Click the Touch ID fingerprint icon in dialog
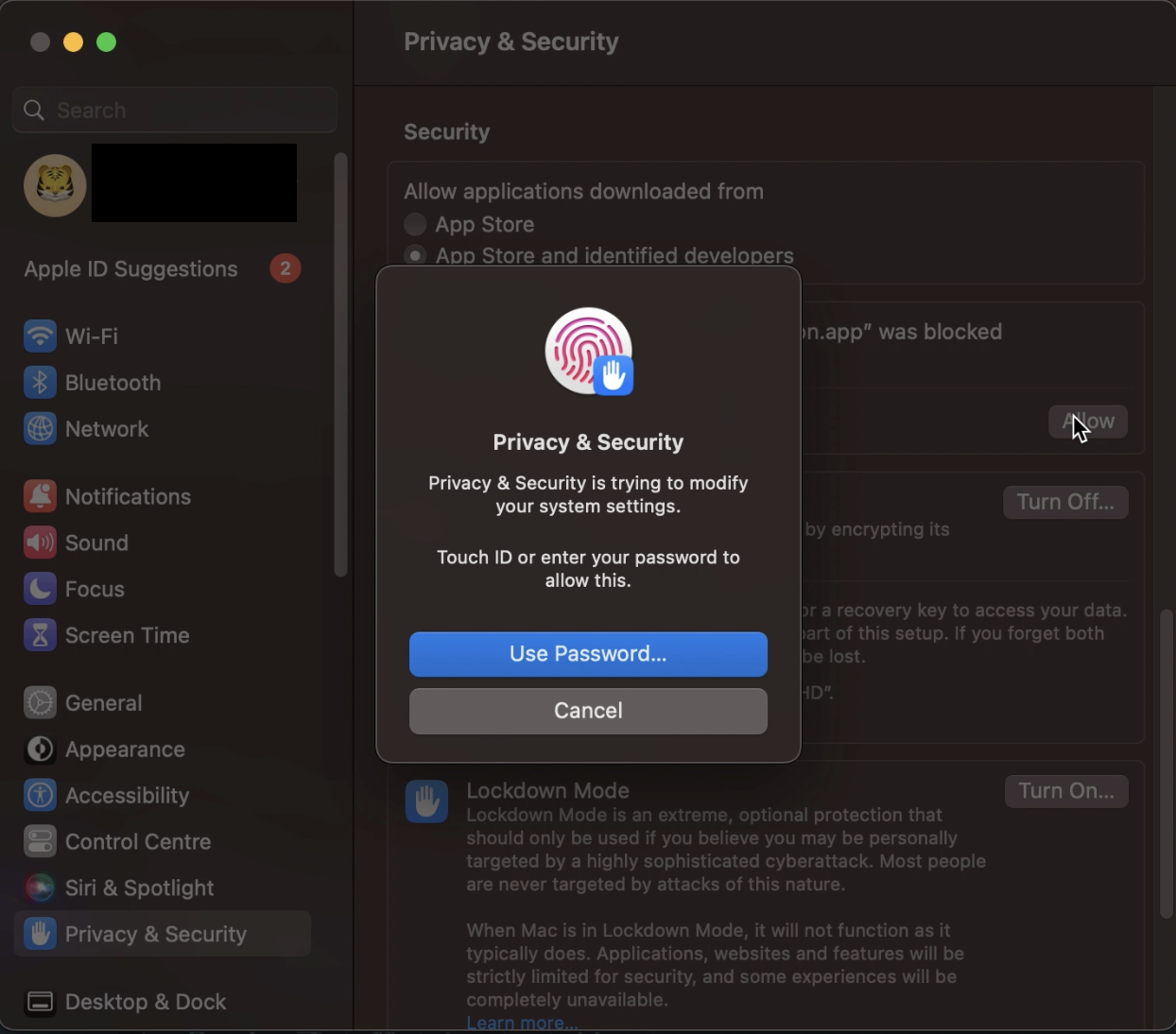 click(589, 352)
